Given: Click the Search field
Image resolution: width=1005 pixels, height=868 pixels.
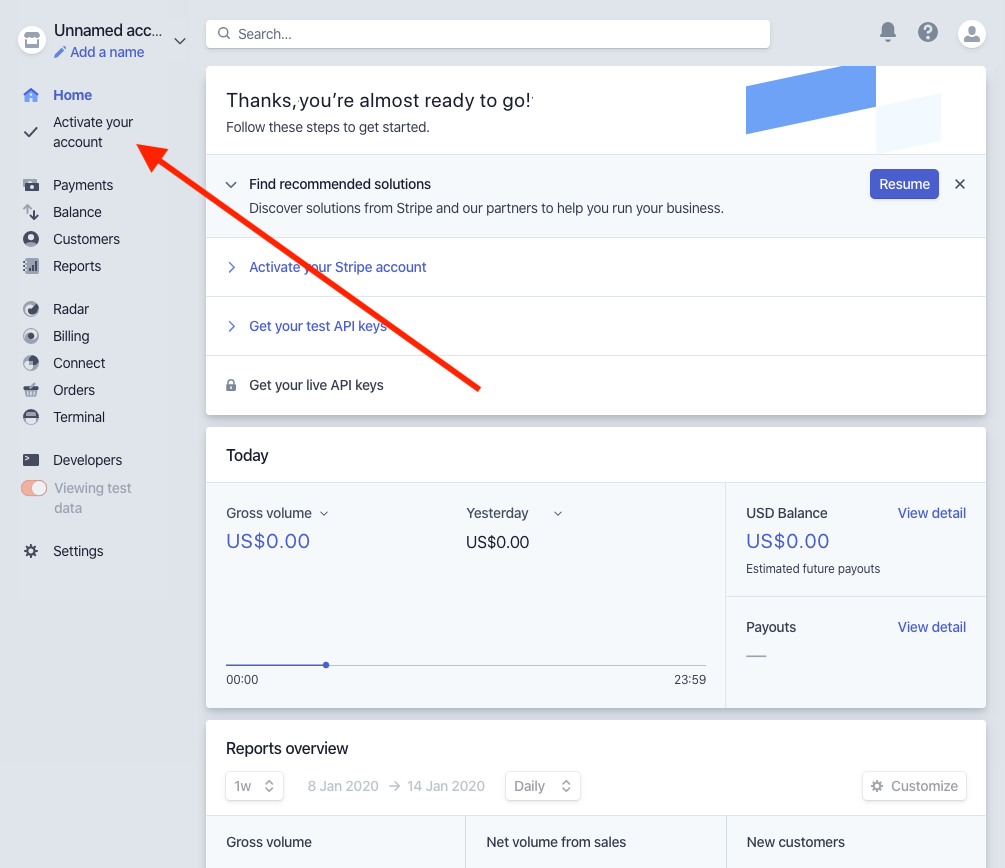Looking at the screenshot, I should click(x=487, y=32).
